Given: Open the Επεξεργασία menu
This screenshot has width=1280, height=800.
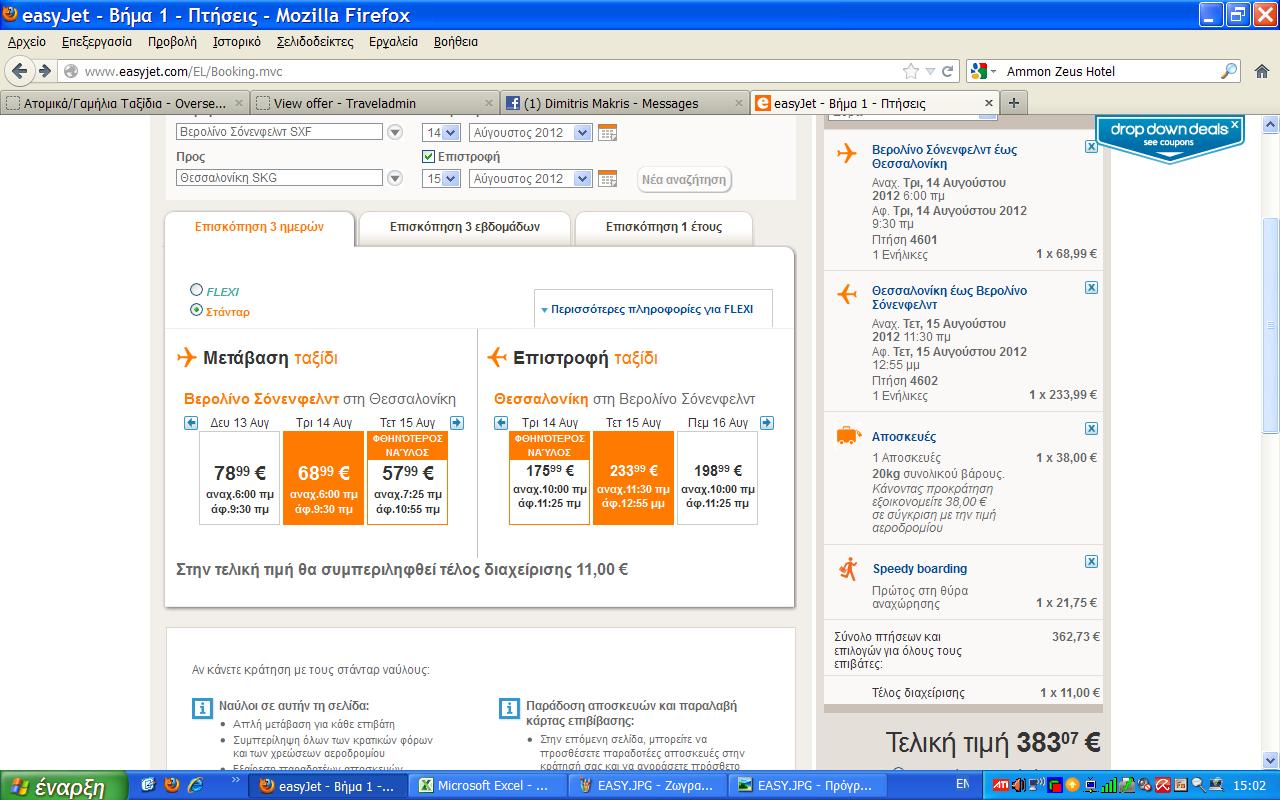Looking at the screenshot, I should tap(97, 42).
